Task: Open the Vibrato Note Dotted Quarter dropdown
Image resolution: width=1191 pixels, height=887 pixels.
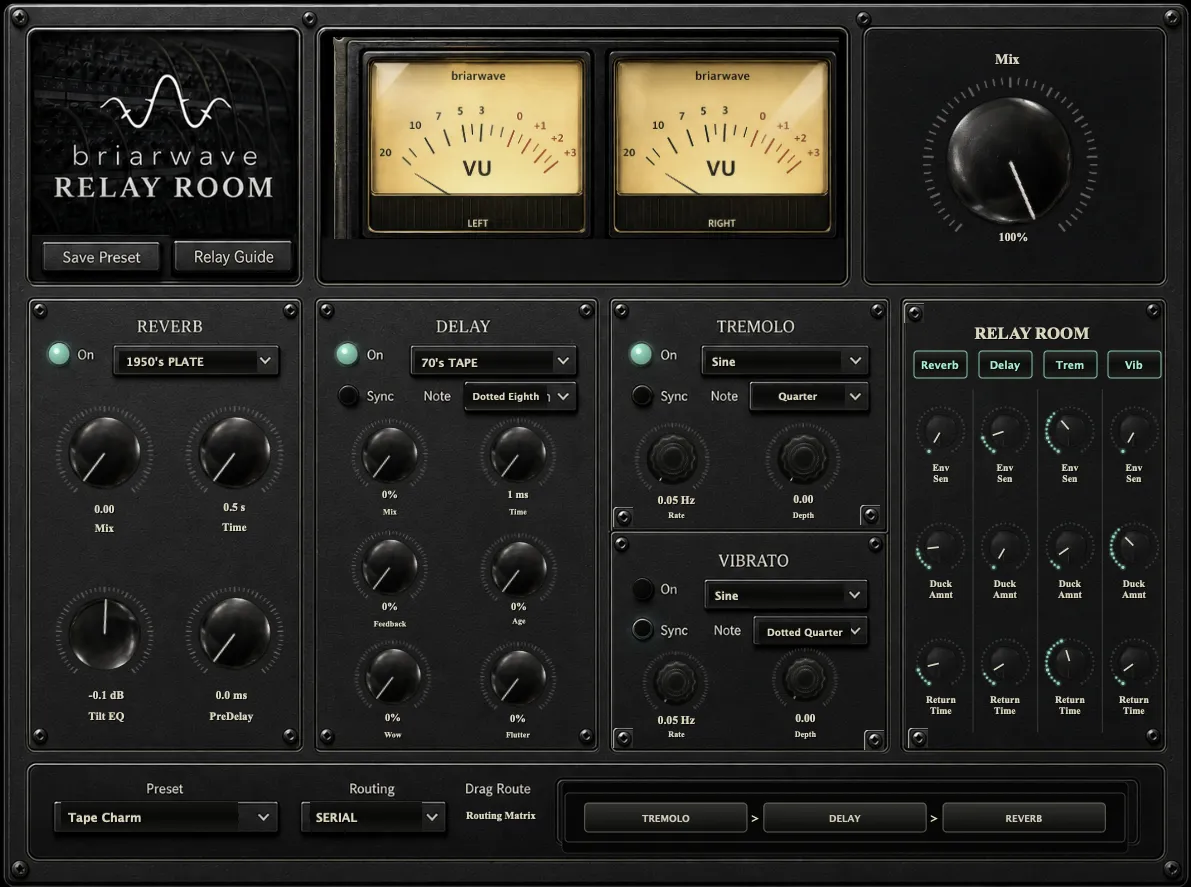Action: click(x=810, y=631)
